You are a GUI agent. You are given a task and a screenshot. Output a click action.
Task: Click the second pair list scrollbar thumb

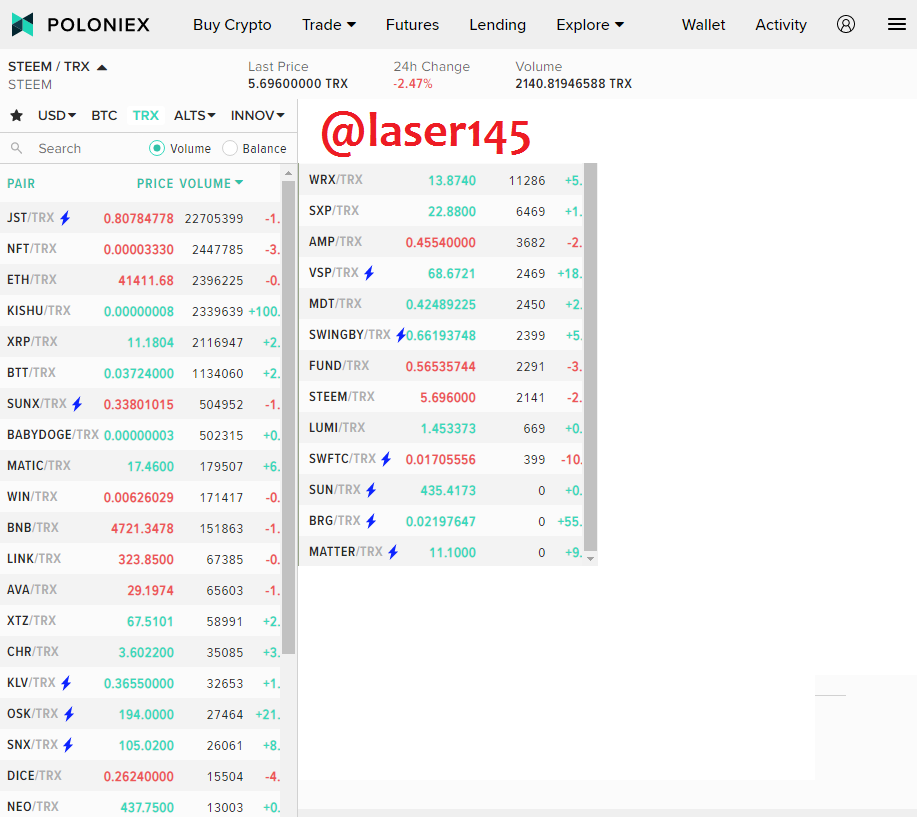click(591, 357)
